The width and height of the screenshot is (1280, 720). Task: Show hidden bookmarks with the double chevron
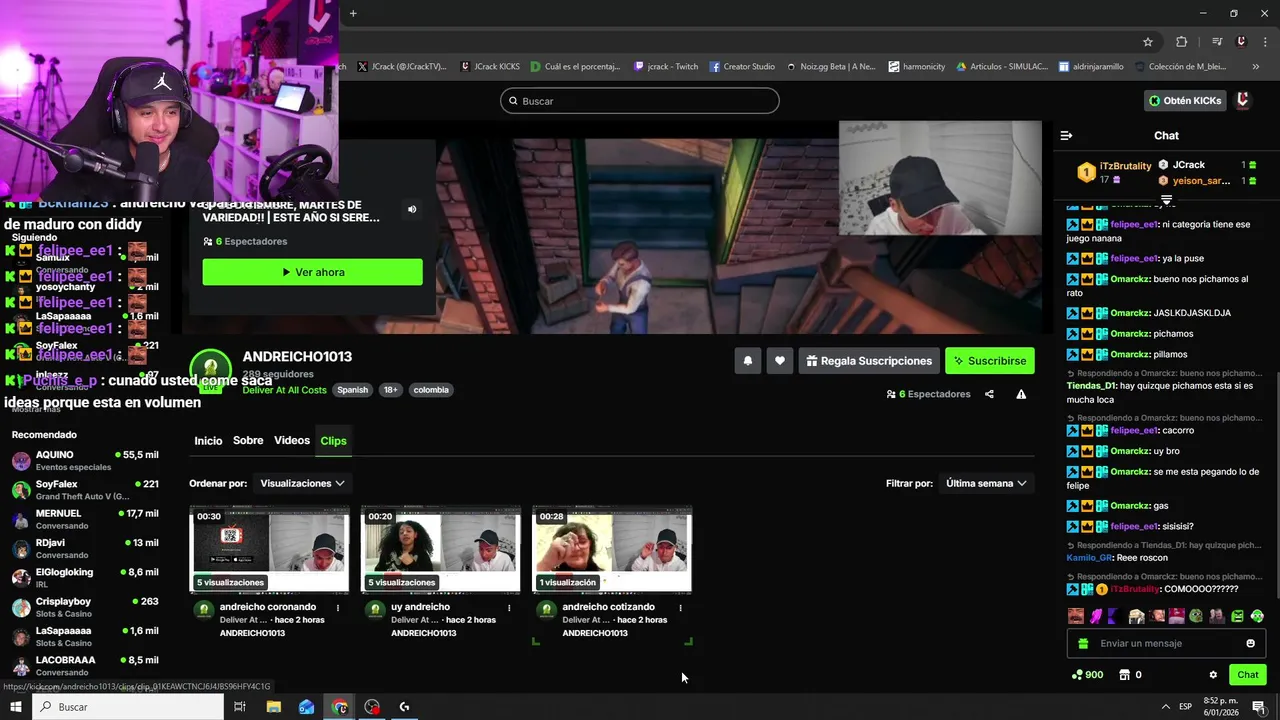1256,67
